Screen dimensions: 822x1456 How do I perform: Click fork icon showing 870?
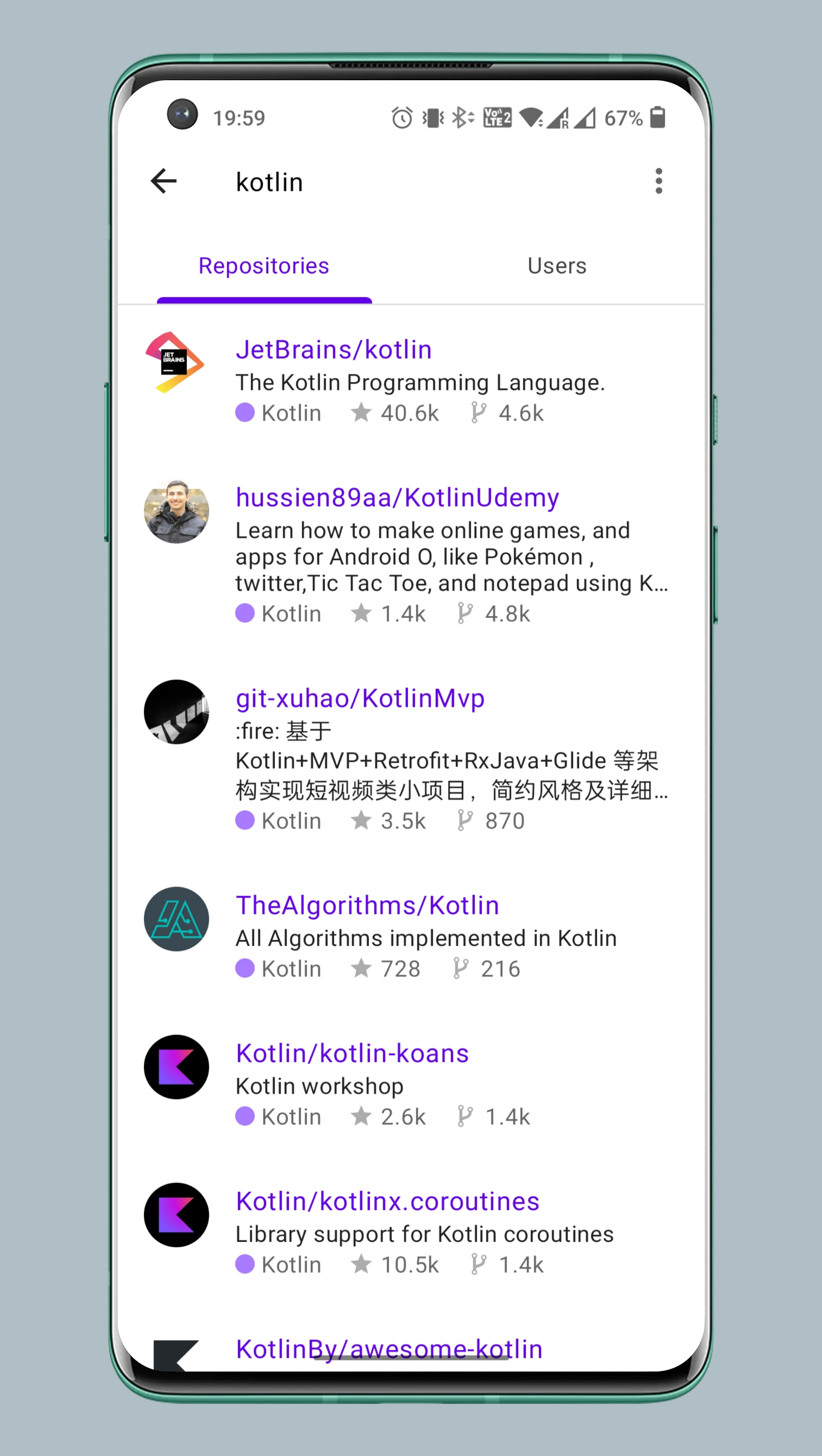click(465, 820)
